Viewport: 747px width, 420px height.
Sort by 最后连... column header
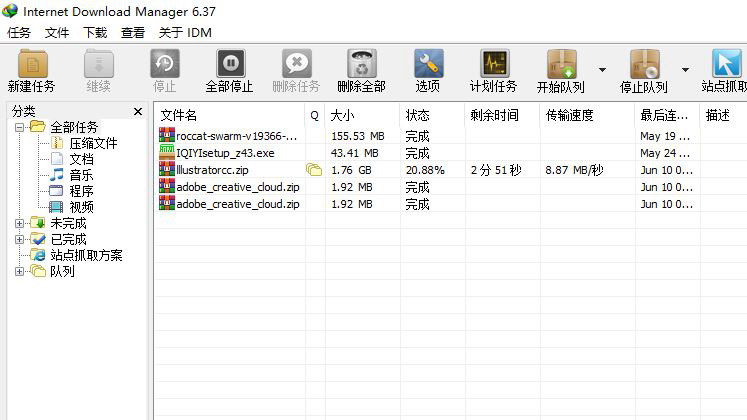[667, 115]
